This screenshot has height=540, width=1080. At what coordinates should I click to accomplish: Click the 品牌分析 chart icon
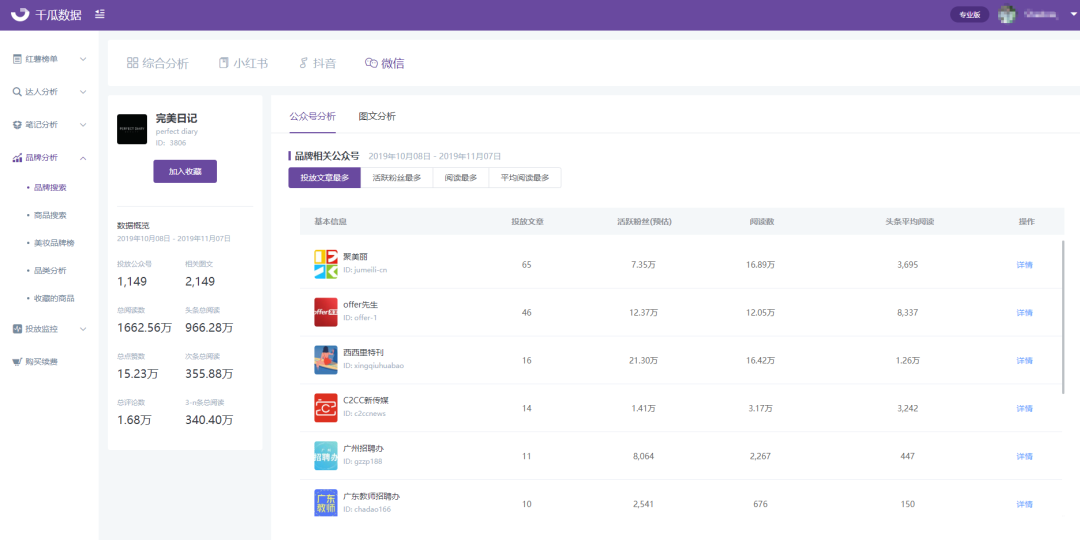[x=17, y=158]
